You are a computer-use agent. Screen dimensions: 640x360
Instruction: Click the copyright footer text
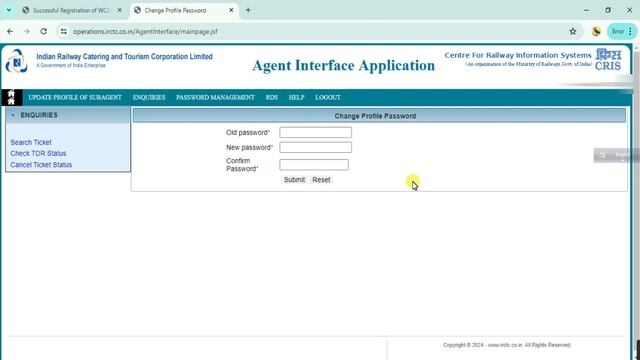coord(507,345)
